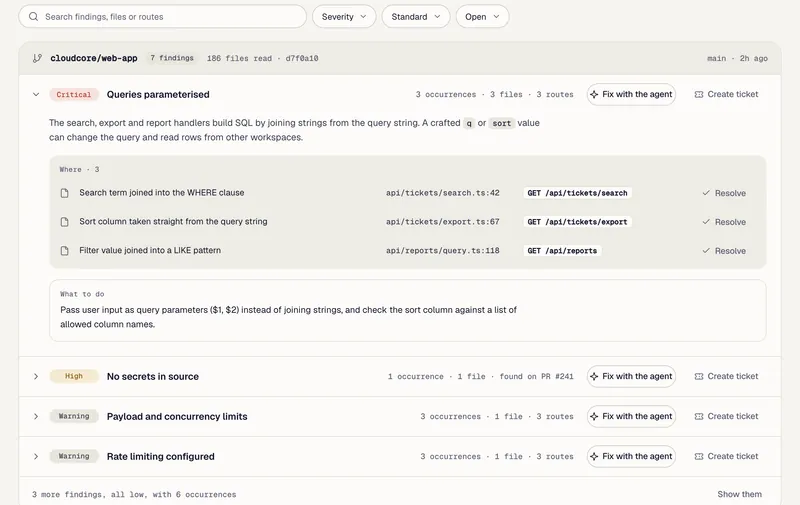Image resolution: width=800 pixels, height=505 pixels.
Task: Click the search magnifier icon
Action: click(x=33, y=16)
